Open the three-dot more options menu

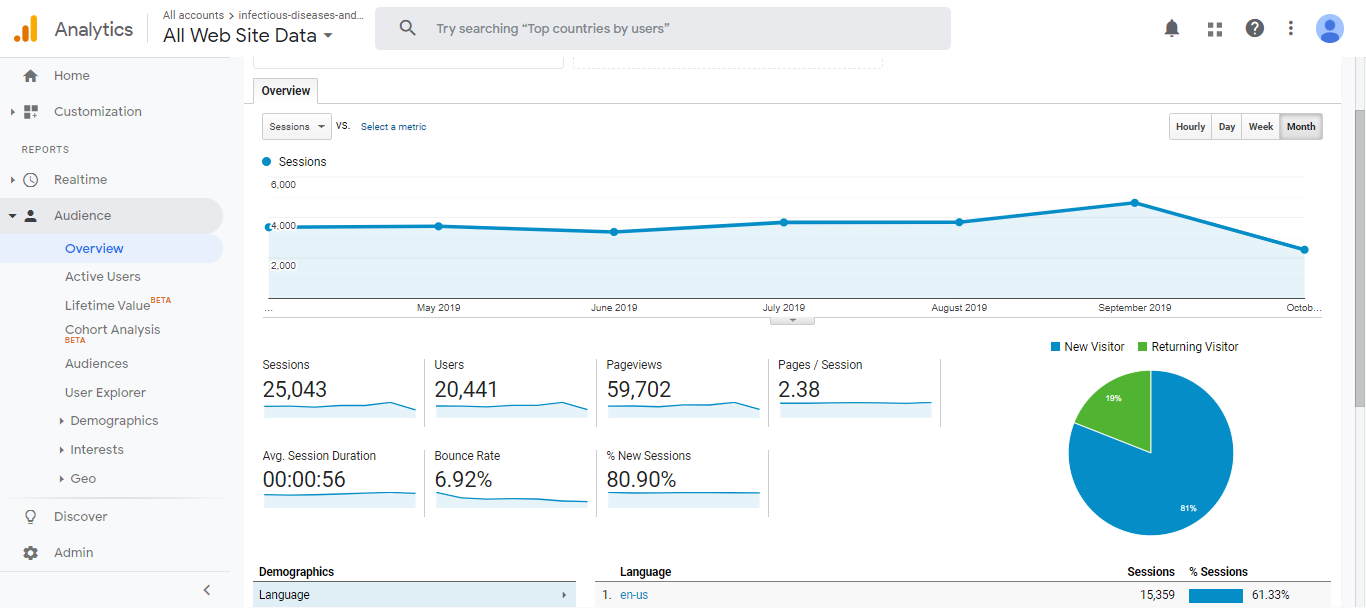coord(1291,29)
